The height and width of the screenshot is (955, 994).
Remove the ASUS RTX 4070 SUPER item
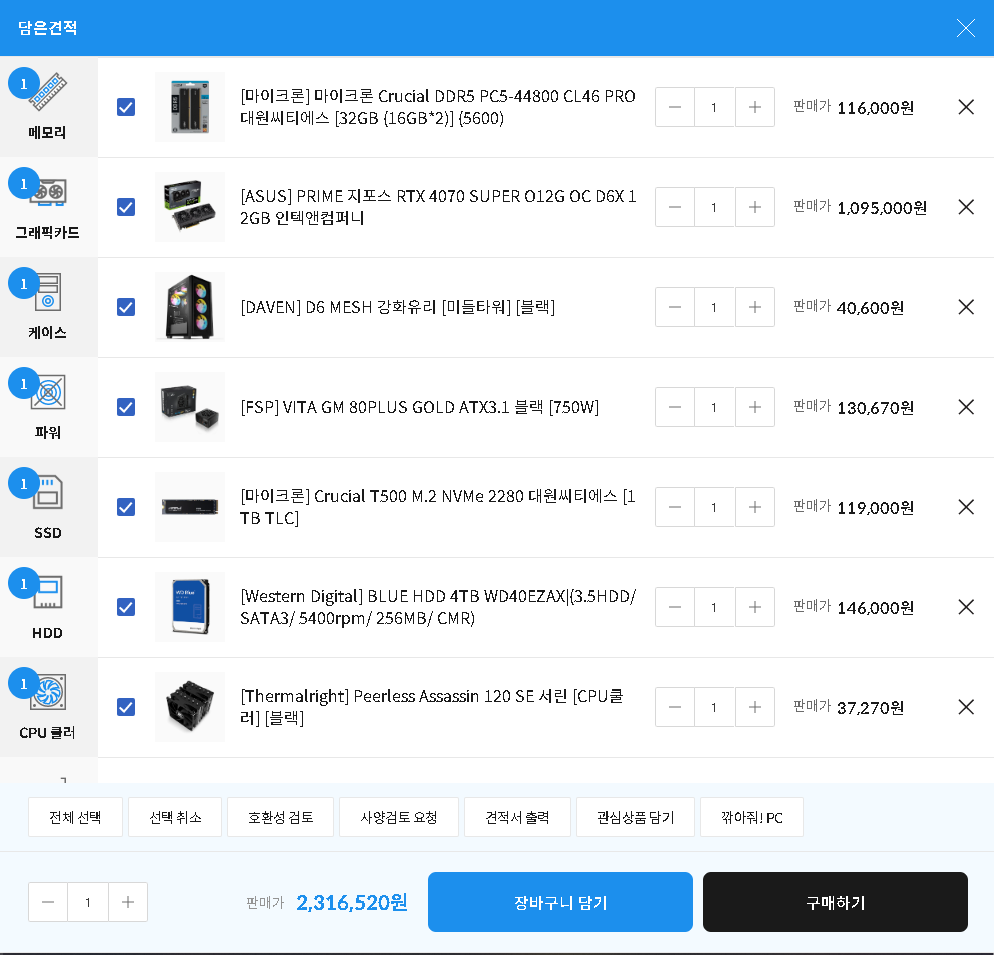click(x=965, y=207)
